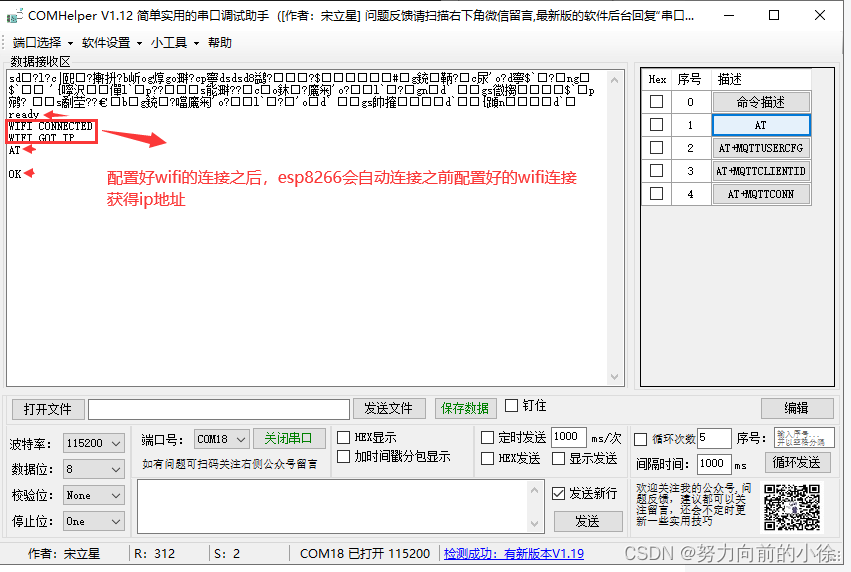
Task: Open the 波特率 115200 dropdown
Action: 93,443
